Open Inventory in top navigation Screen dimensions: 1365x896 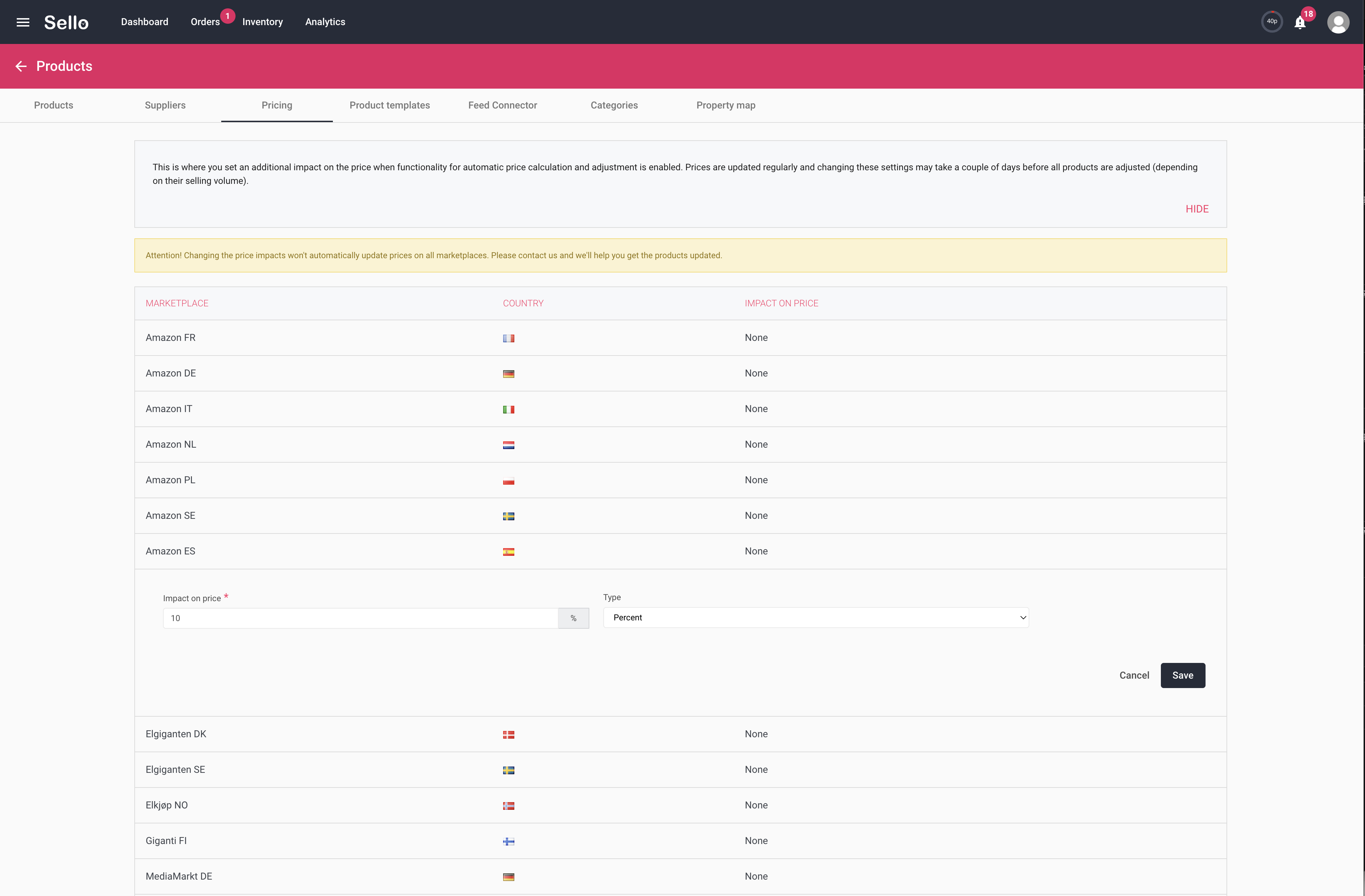262,22
